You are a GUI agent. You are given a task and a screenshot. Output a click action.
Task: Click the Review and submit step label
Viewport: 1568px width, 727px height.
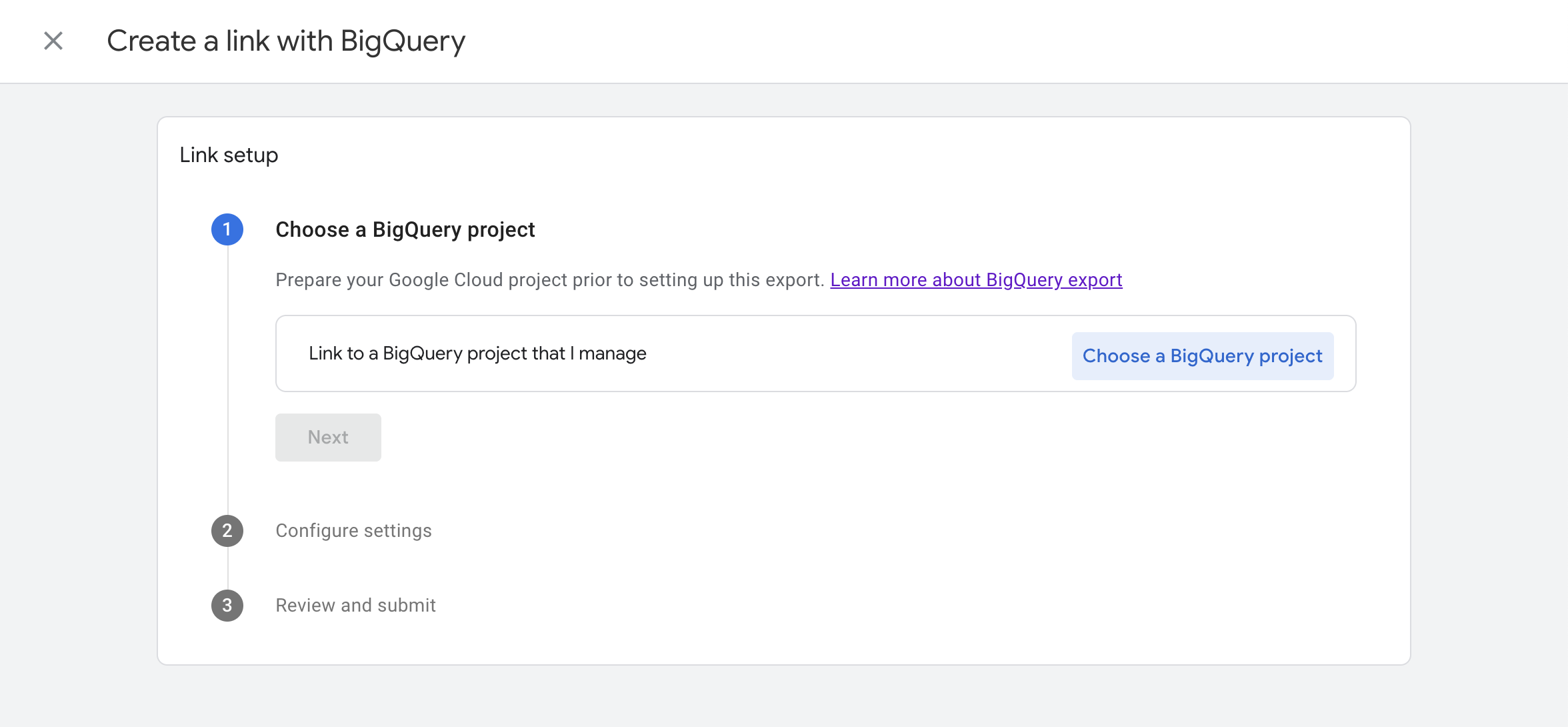coord(355,605)
